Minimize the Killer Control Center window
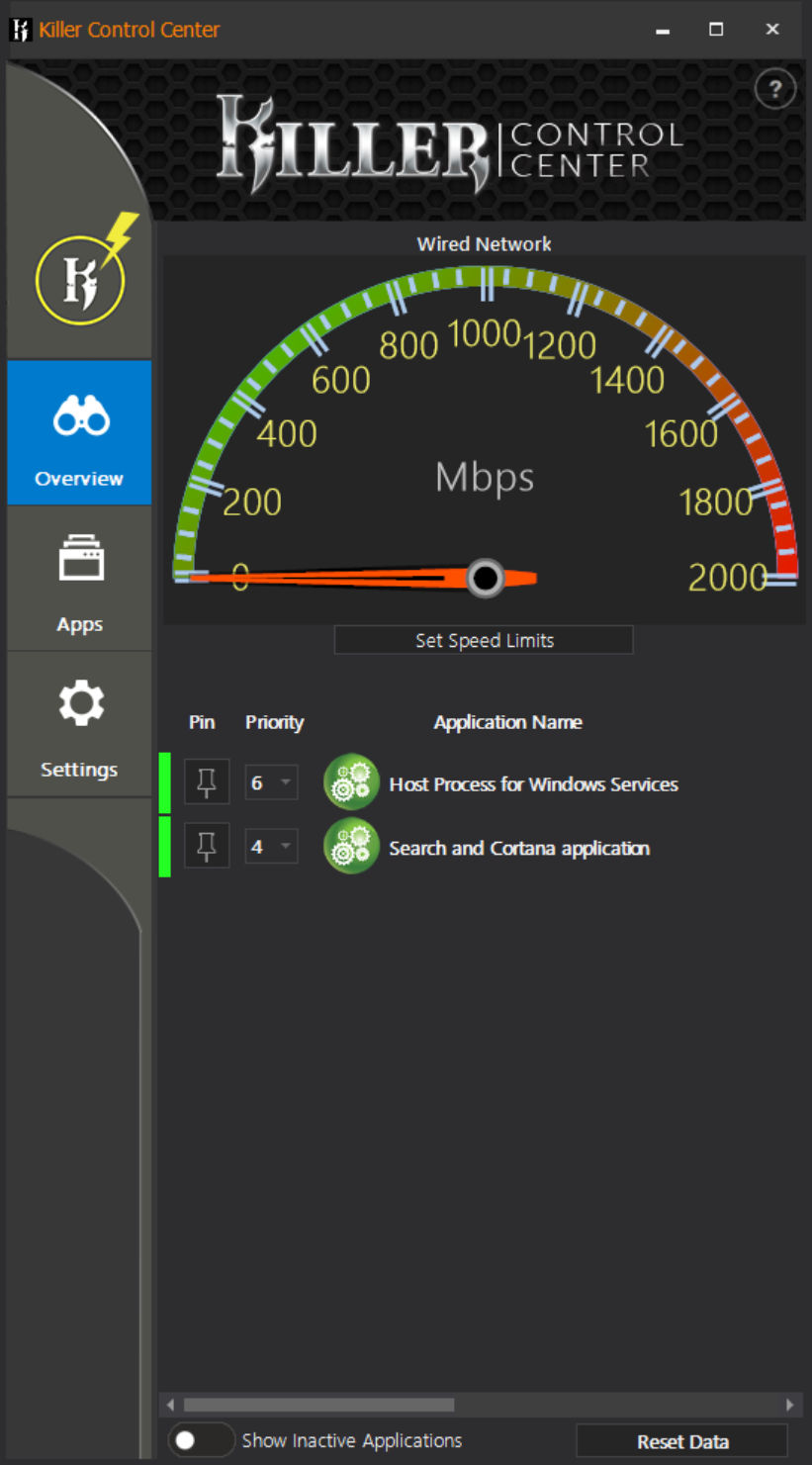Viewport: 812px width, 1465px height. (x=662, y=30)
